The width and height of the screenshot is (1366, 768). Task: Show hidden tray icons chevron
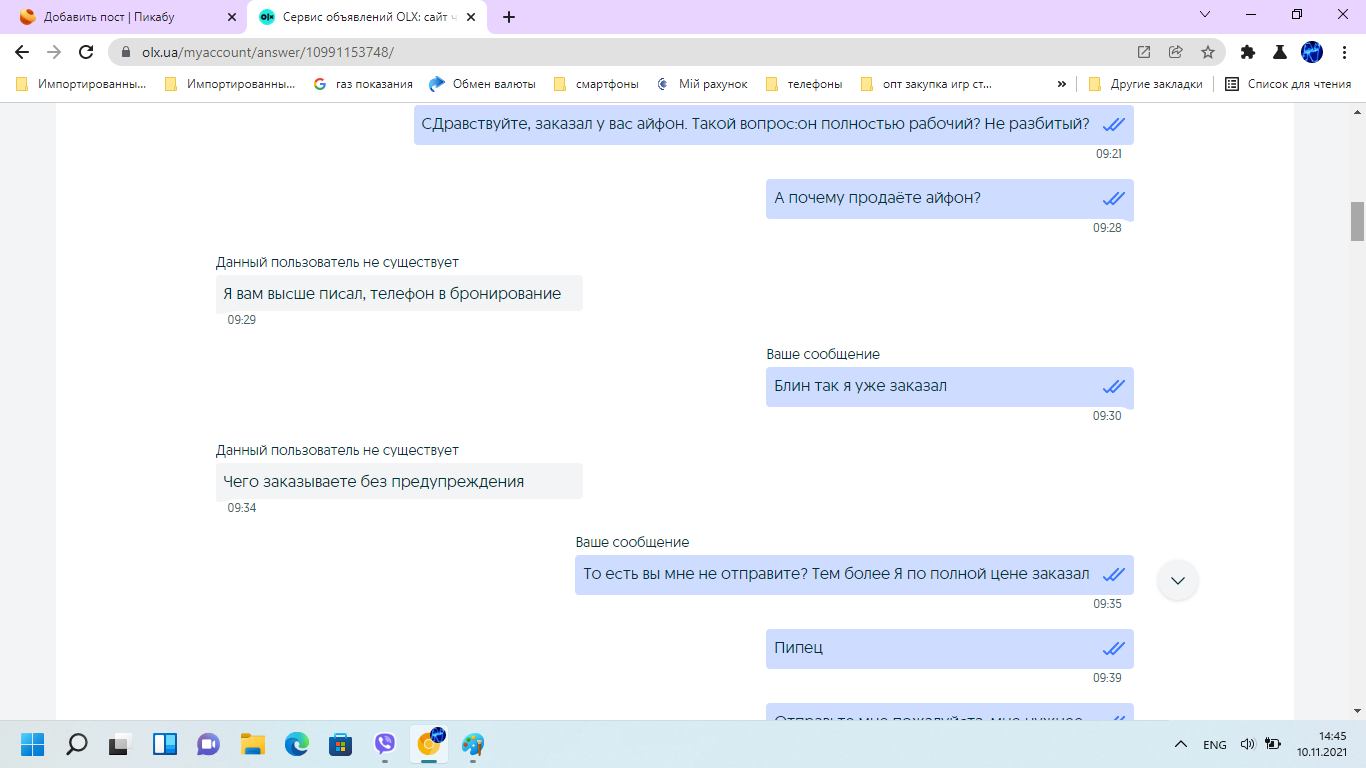[1181, 744]
